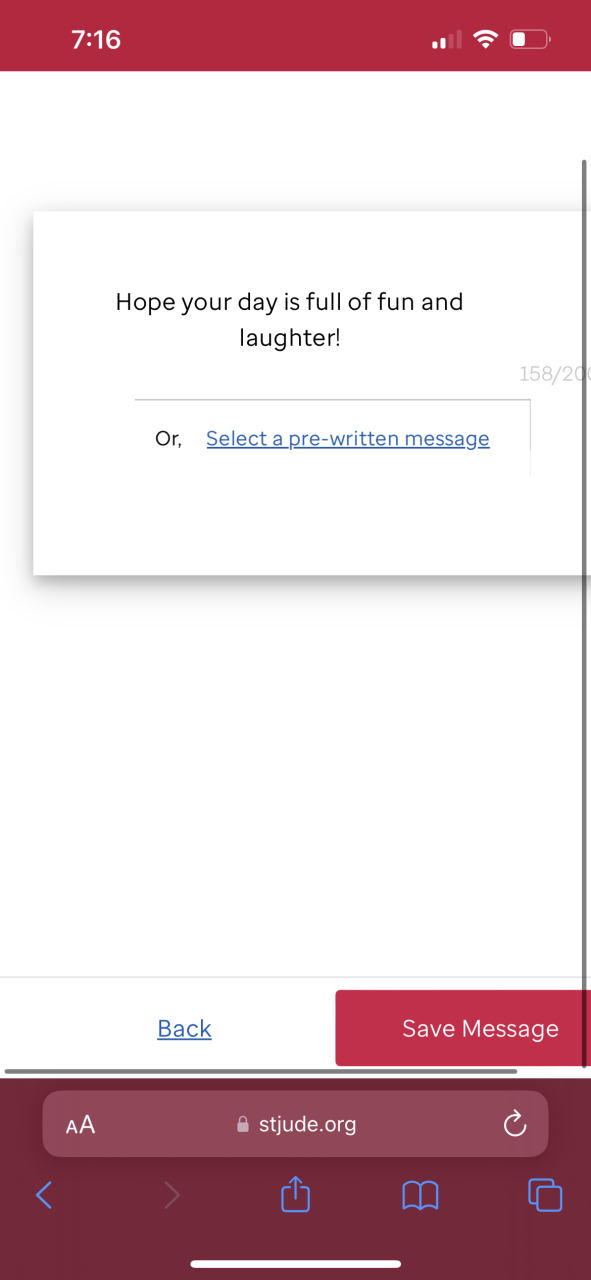Tap the 158/200 character counter
Image resolution: width=591 pixels, height=1280 pixels.
(554, 374)
